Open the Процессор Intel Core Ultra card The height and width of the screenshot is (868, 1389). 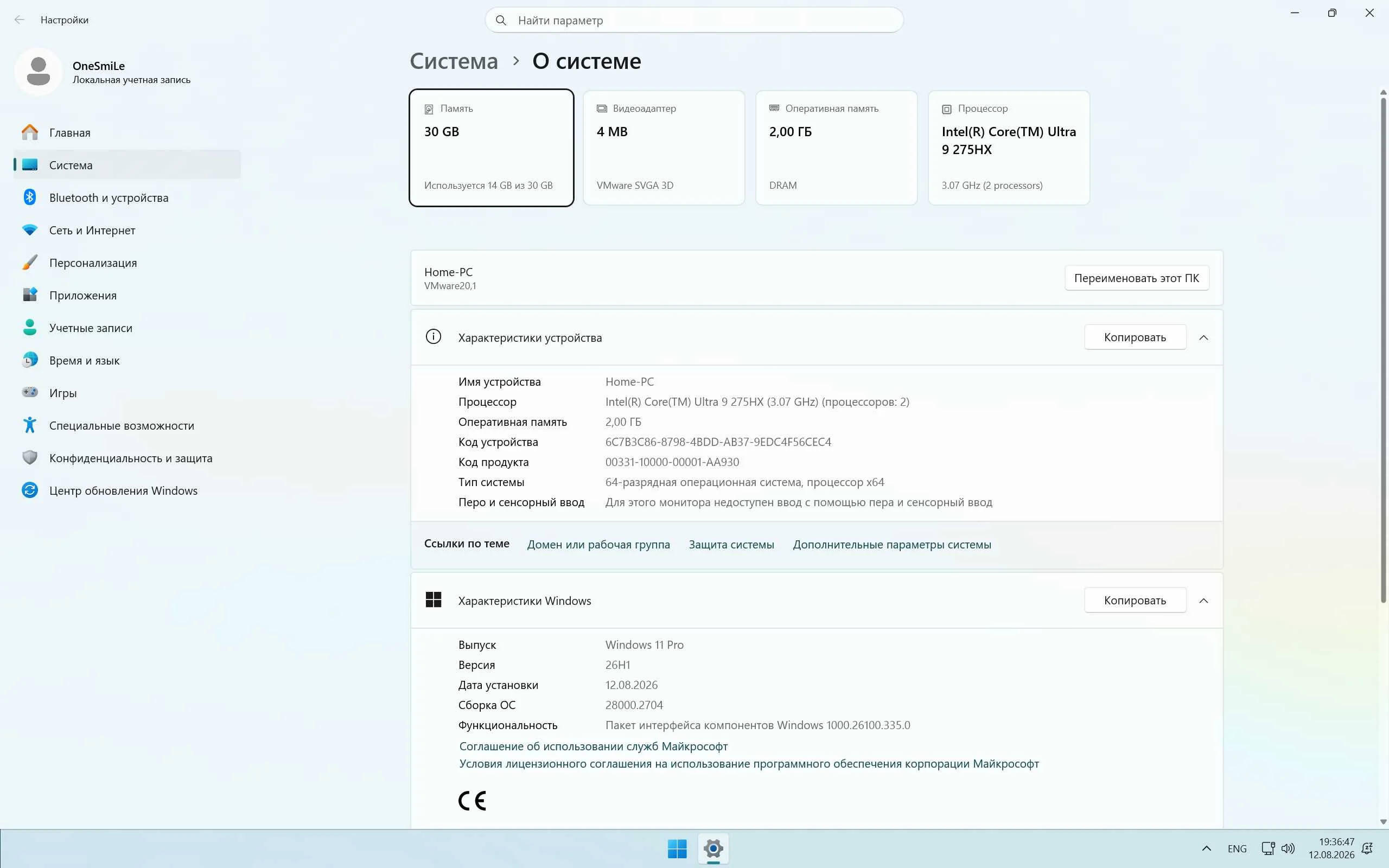[1009, 148]
